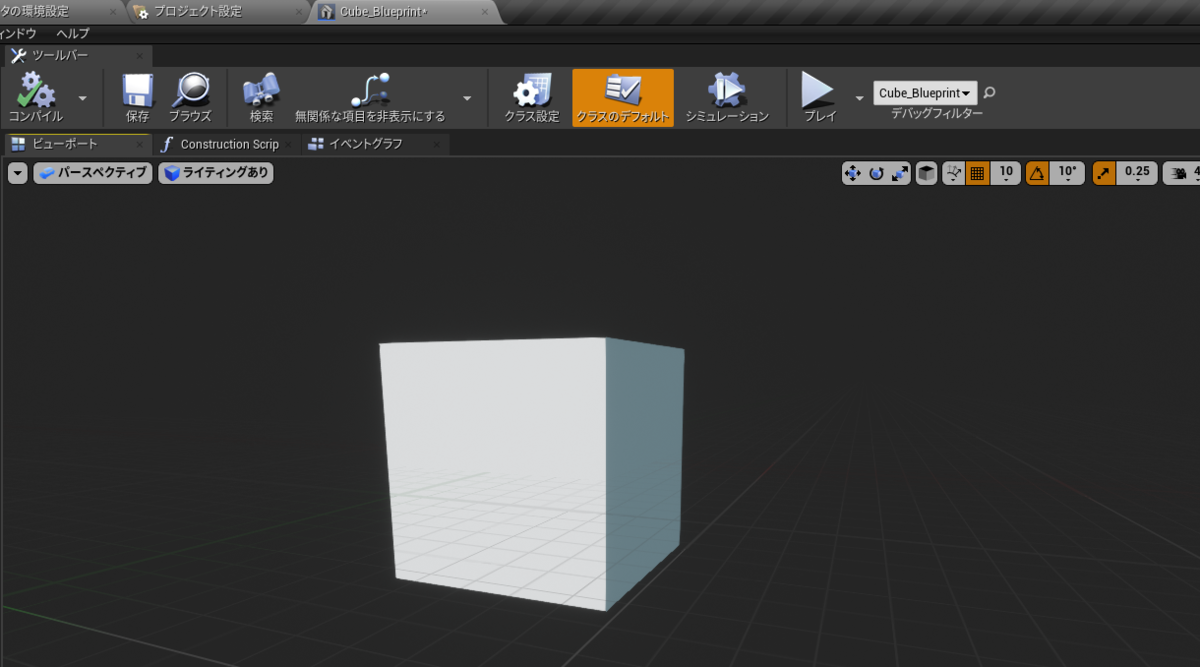This screenshot has width=1200, height=667.
Task: Open the ヘルプ menu
Action: point(72,33)
